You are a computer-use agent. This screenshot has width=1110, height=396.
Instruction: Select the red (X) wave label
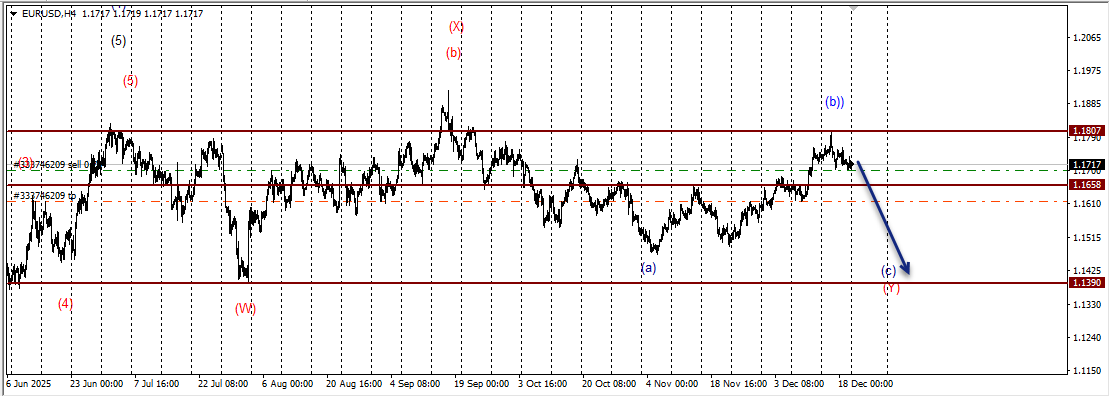(457, 27)
